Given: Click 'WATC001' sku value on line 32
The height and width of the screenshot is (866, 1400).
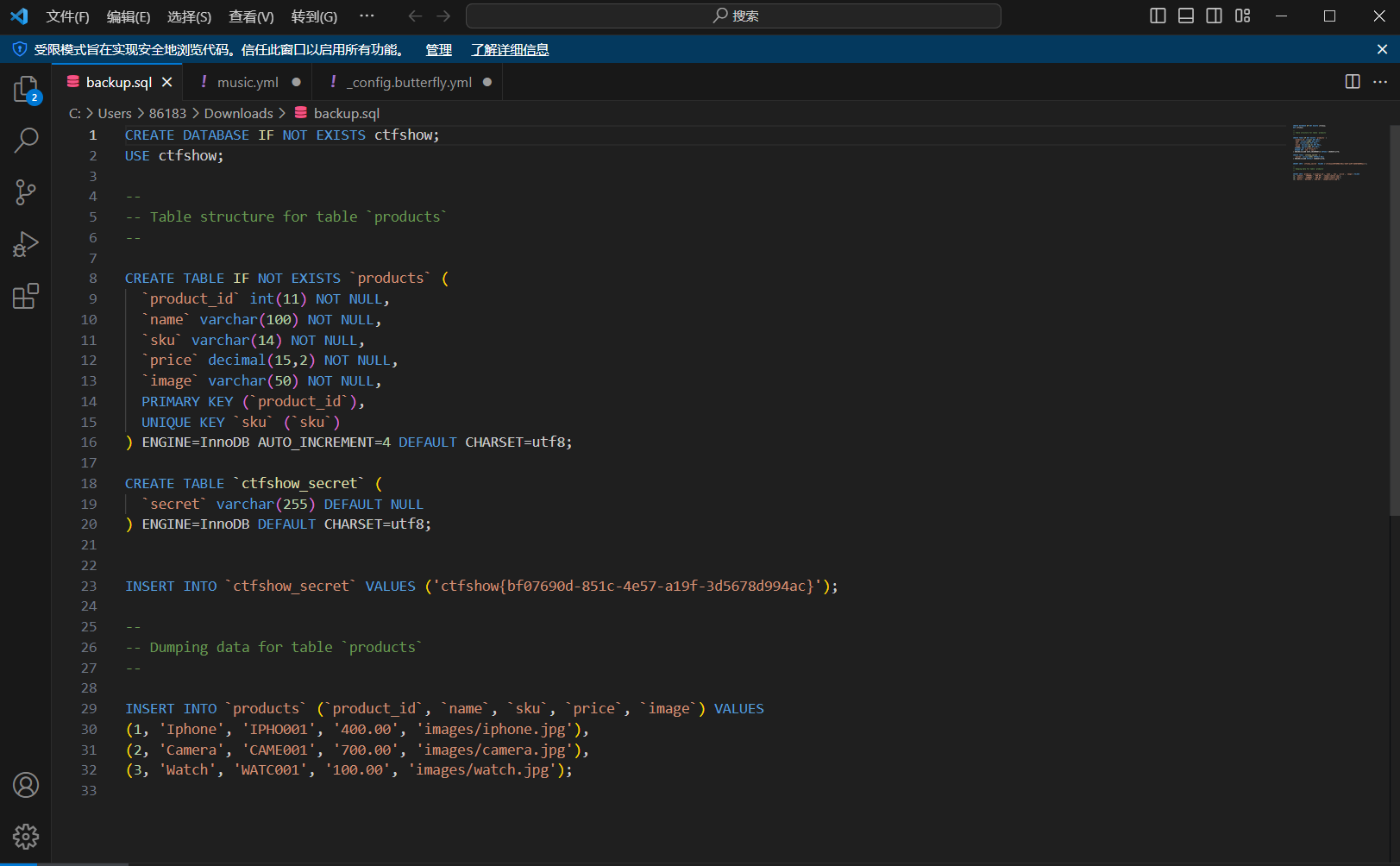Looking at the screenshot, I should (x=269, y=770).
